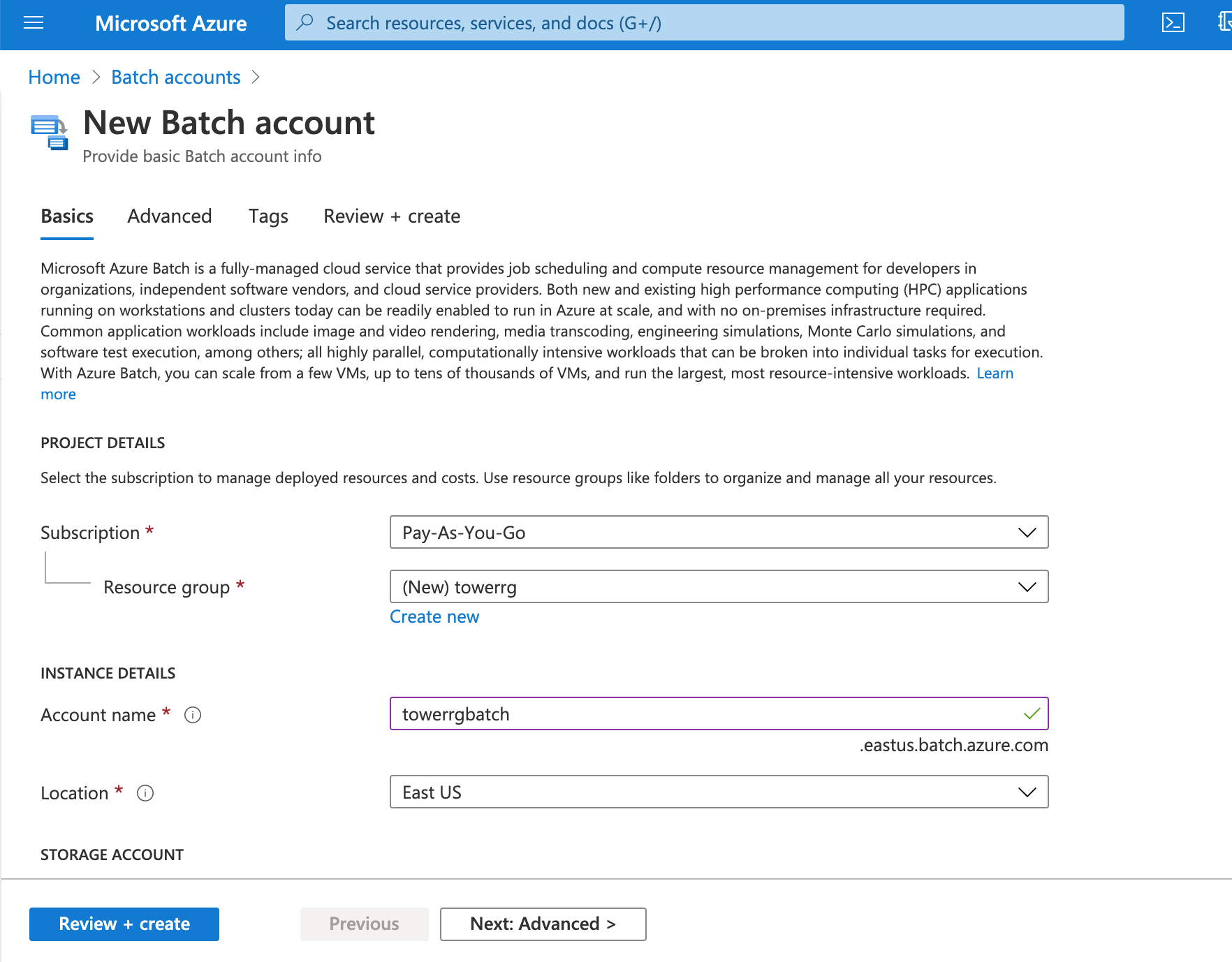
Task: Open the Review + create tab
Action: tap(391, 216)
